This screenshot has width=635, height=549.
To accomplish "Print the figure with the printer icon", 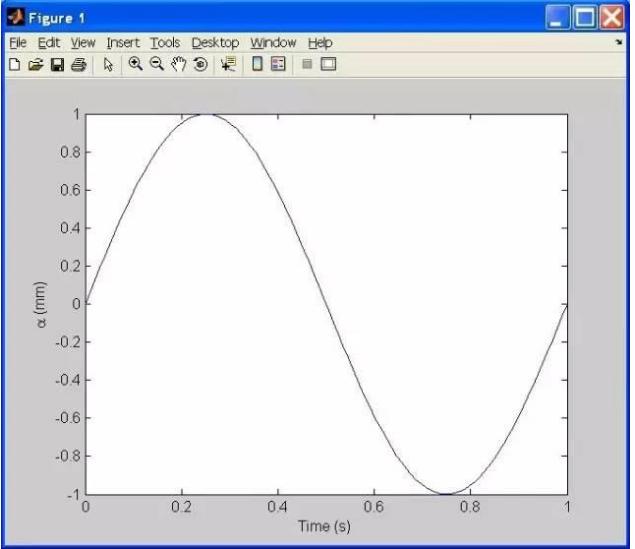I will coord(78,63).
